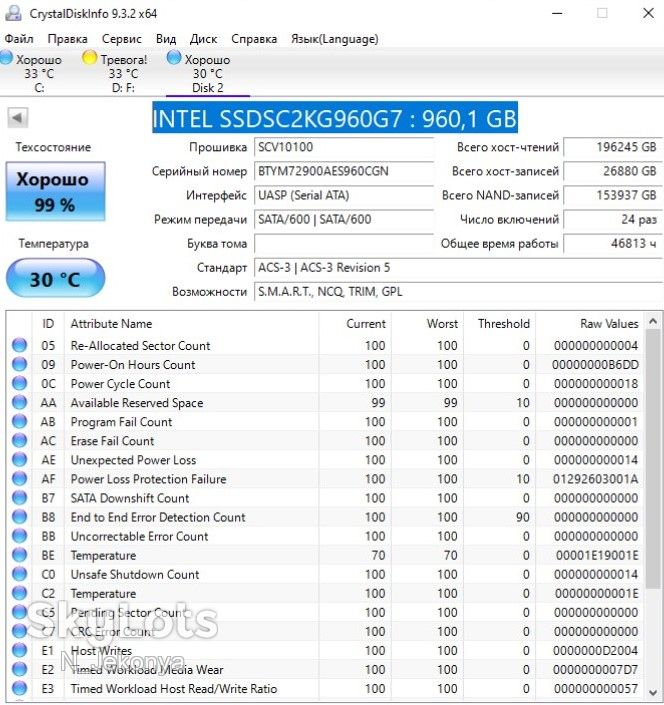Click status orb of Re-Allocated Sector Count

[x=19, y=345]
